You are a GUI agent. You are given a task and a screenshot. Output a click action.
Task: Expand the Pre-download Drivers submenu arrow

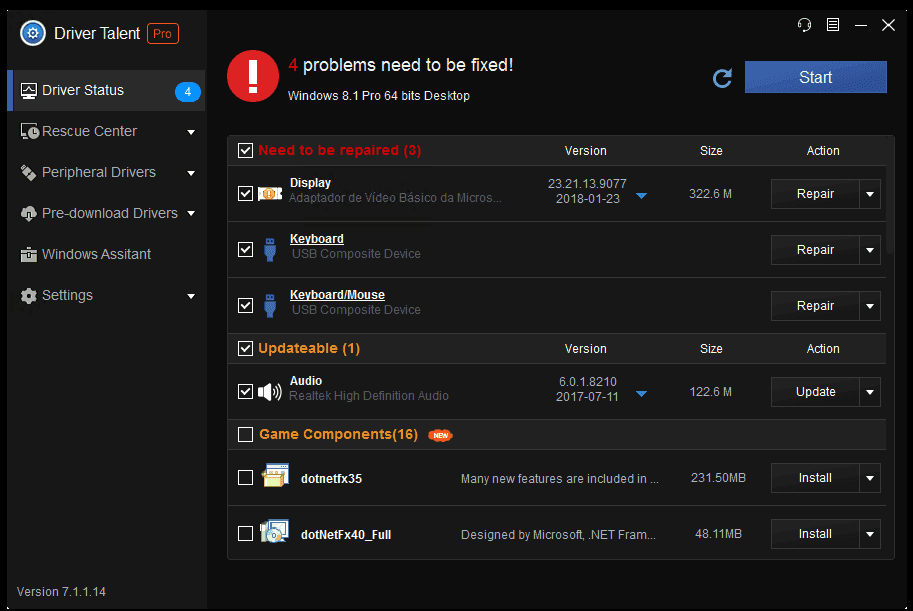point(191,214)
